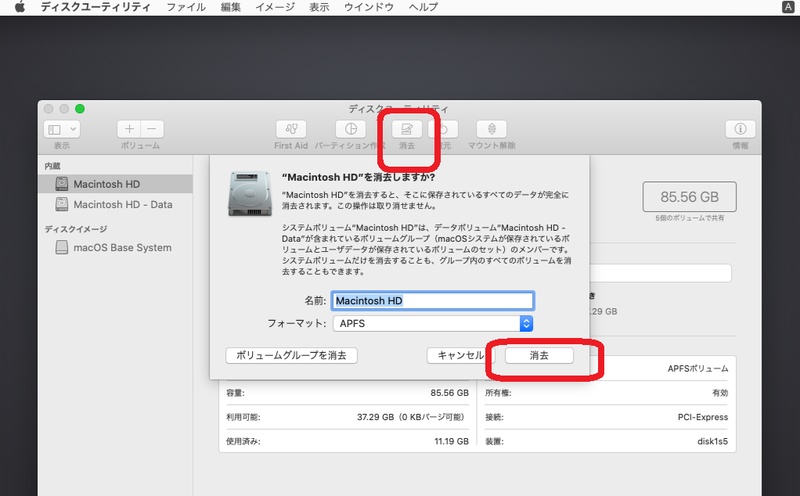Click the input source A icon
Image resolution: width=800 pixels, height=496 pixels.
787,7
